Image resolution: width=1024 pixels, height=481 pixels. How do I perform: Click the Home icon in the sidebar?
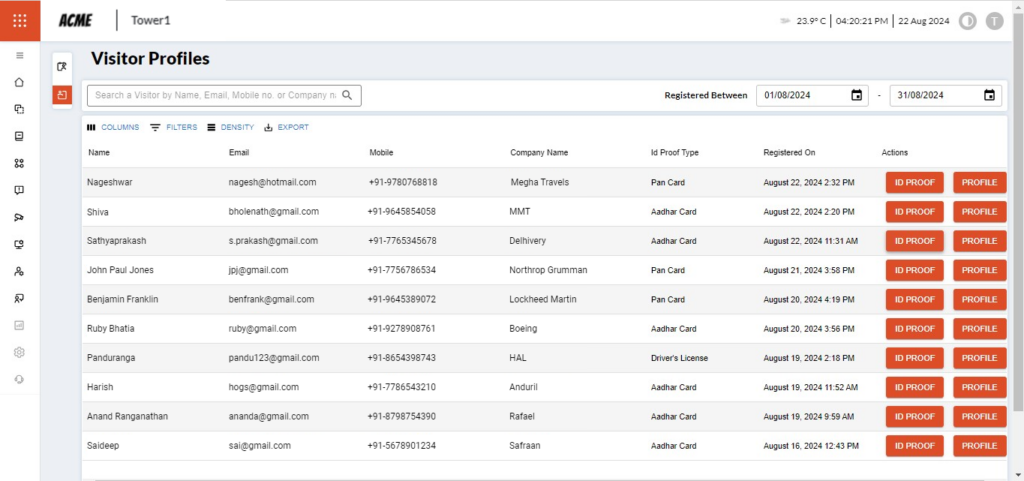pyautogui.click(x=19, y=82)
